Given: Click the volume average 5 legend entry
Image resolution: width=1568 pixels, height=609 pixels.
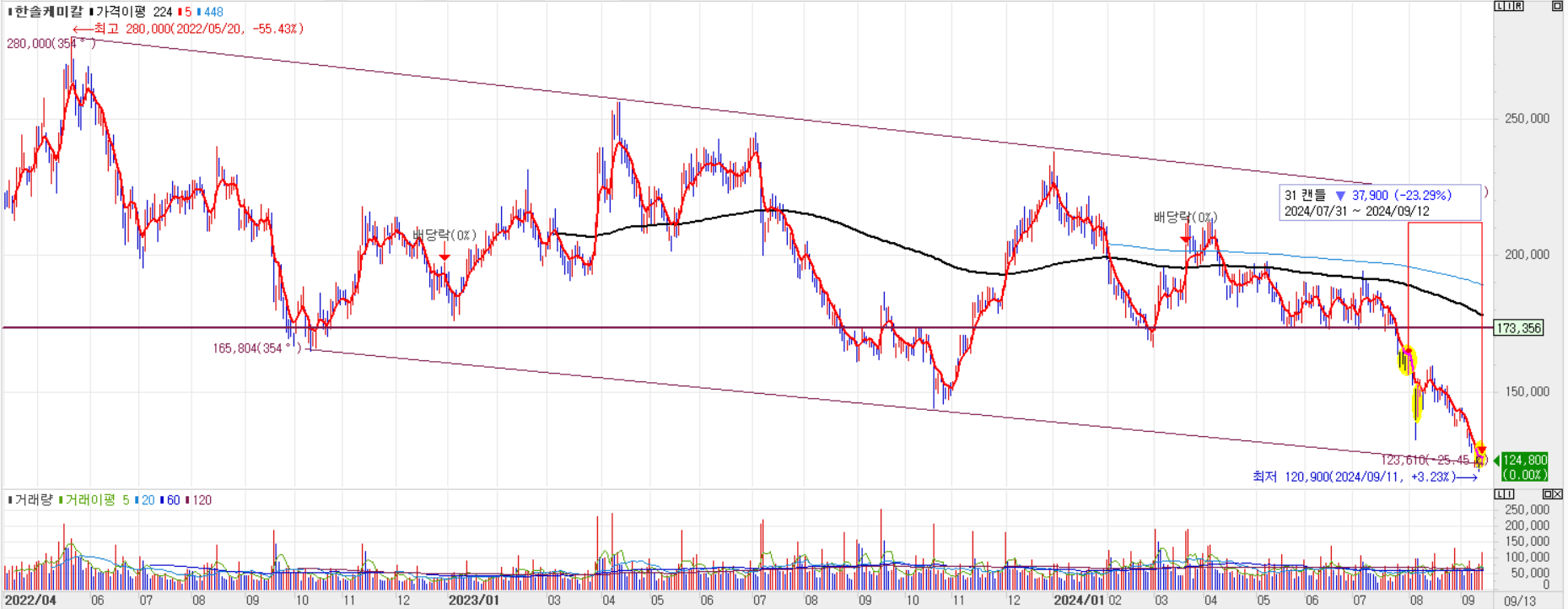Looking at the screenshot, I should (x=126, y=500).
